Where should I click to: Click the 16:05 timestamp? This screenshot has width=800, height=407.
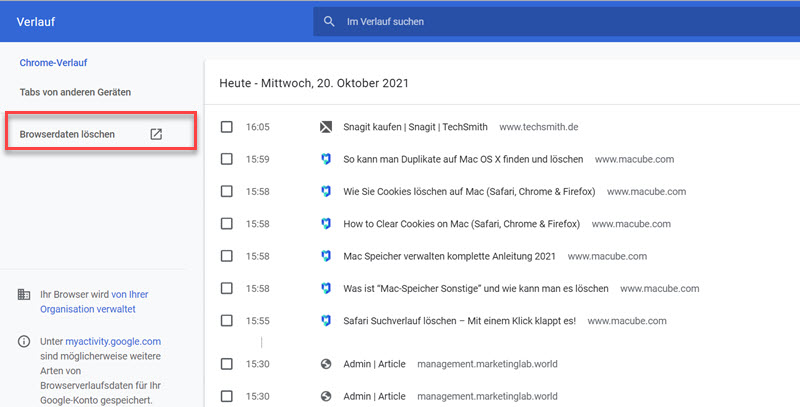click(x=258, y=127)
